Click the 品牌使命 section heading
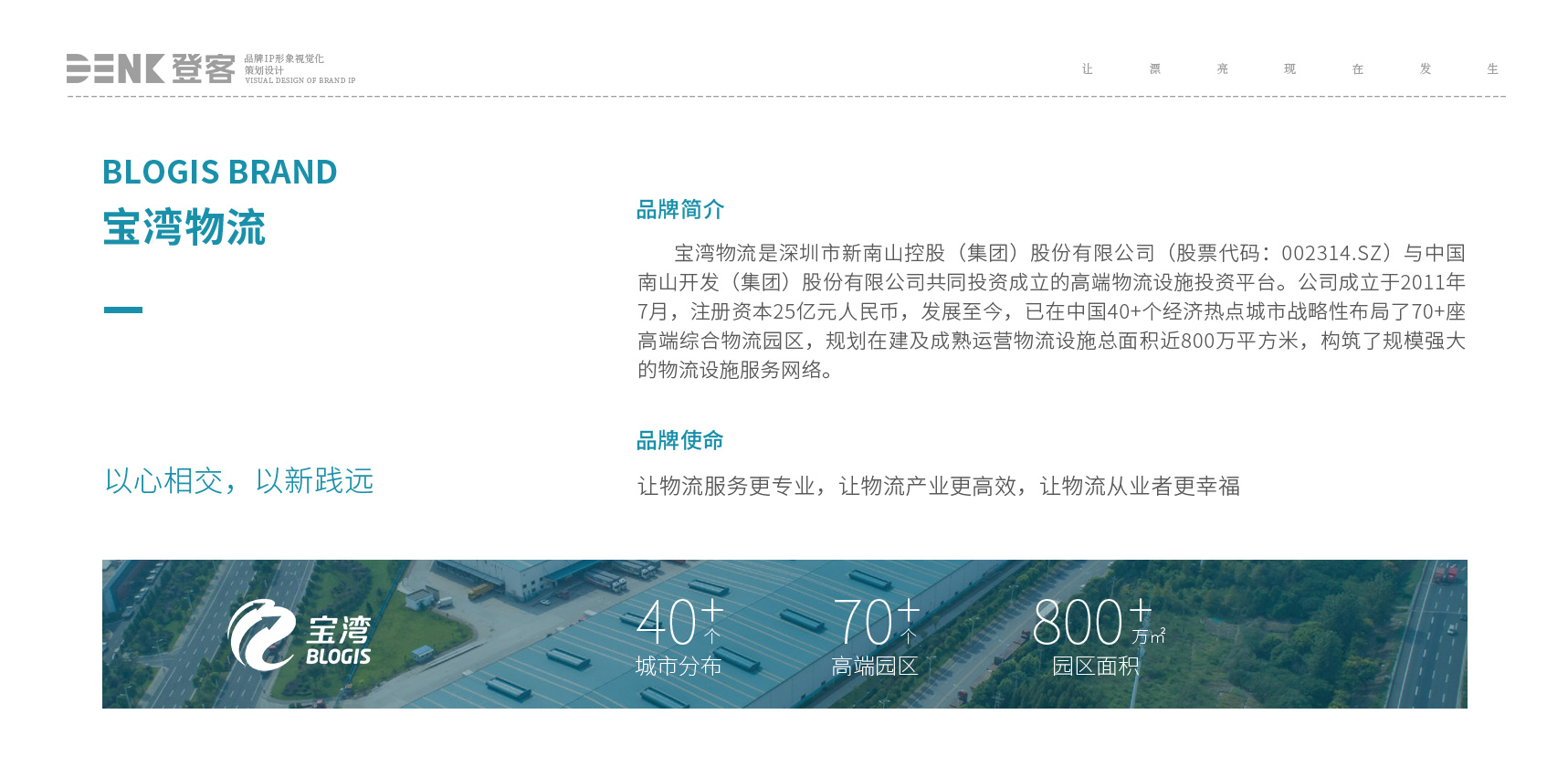This screenshot has width=1568, height=767. (679, 441)
